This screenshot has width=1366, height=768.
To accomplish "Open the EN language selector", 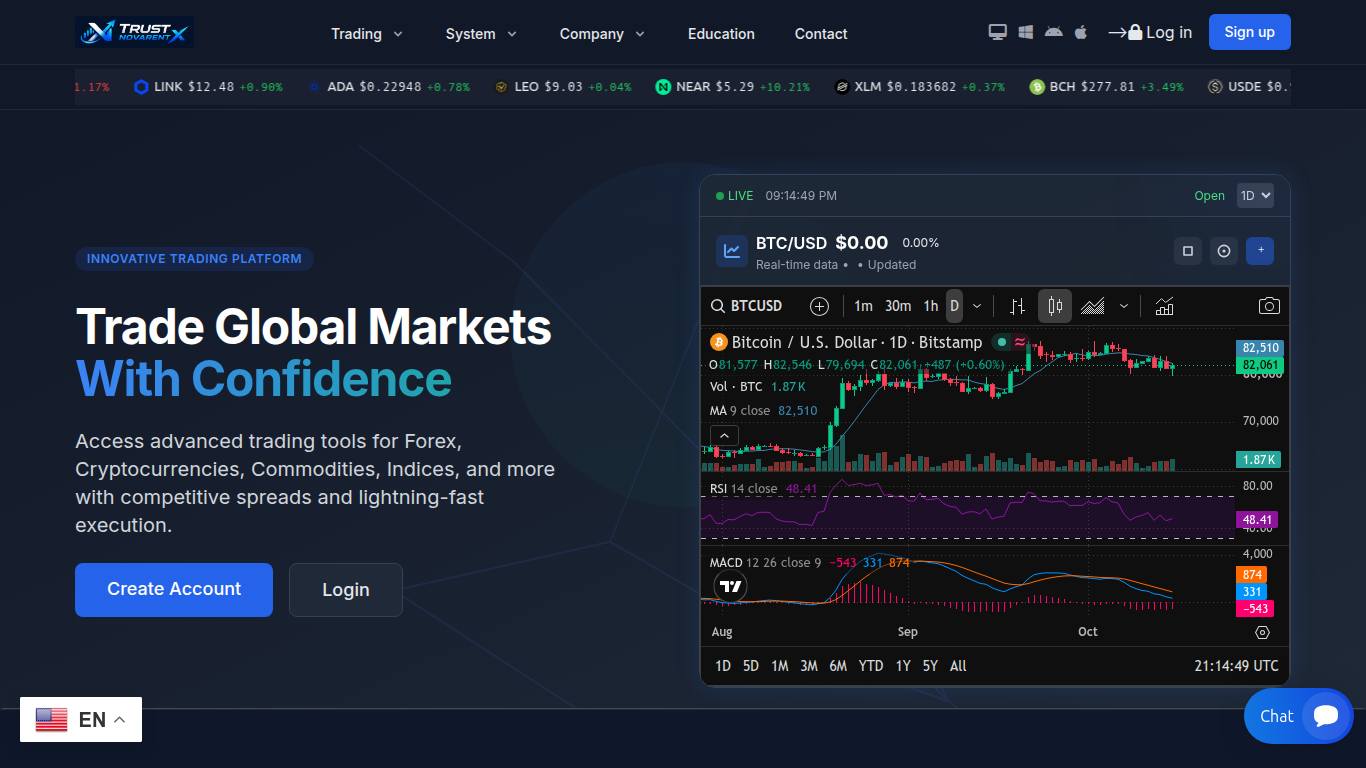I will [x=81, y=720].
